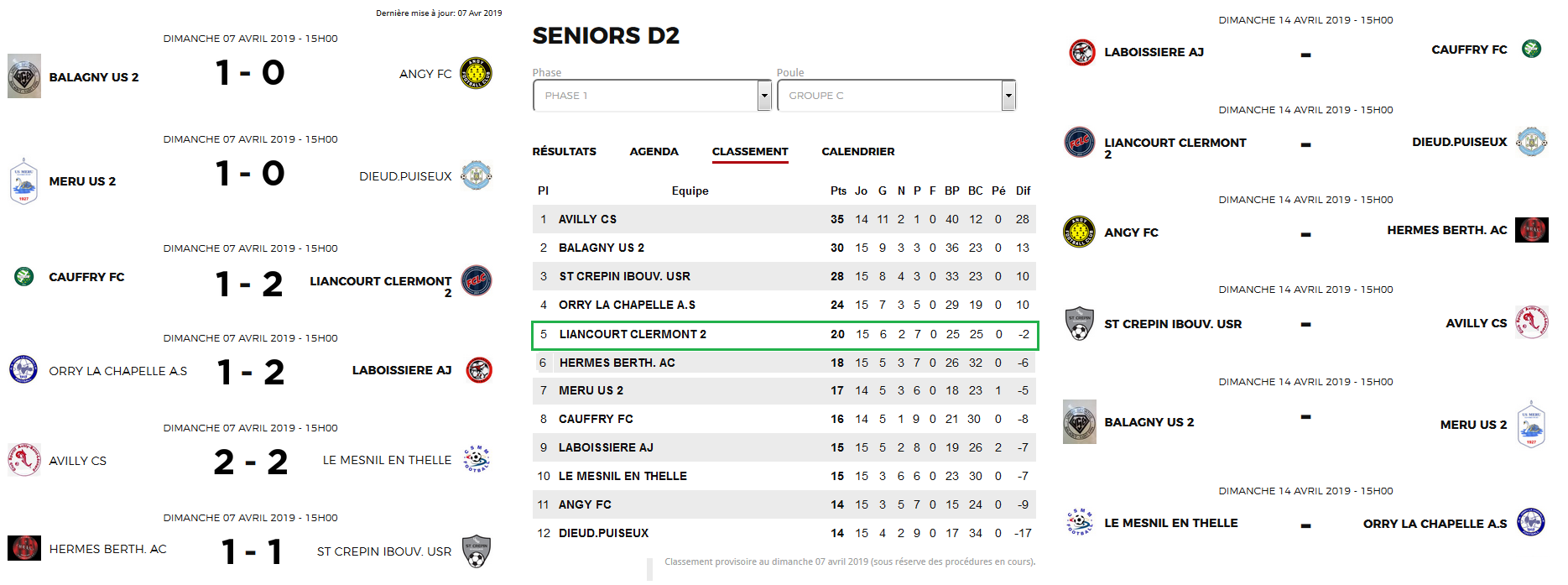Click Meru US 2 swan crest in results

[x=23, y=180]
